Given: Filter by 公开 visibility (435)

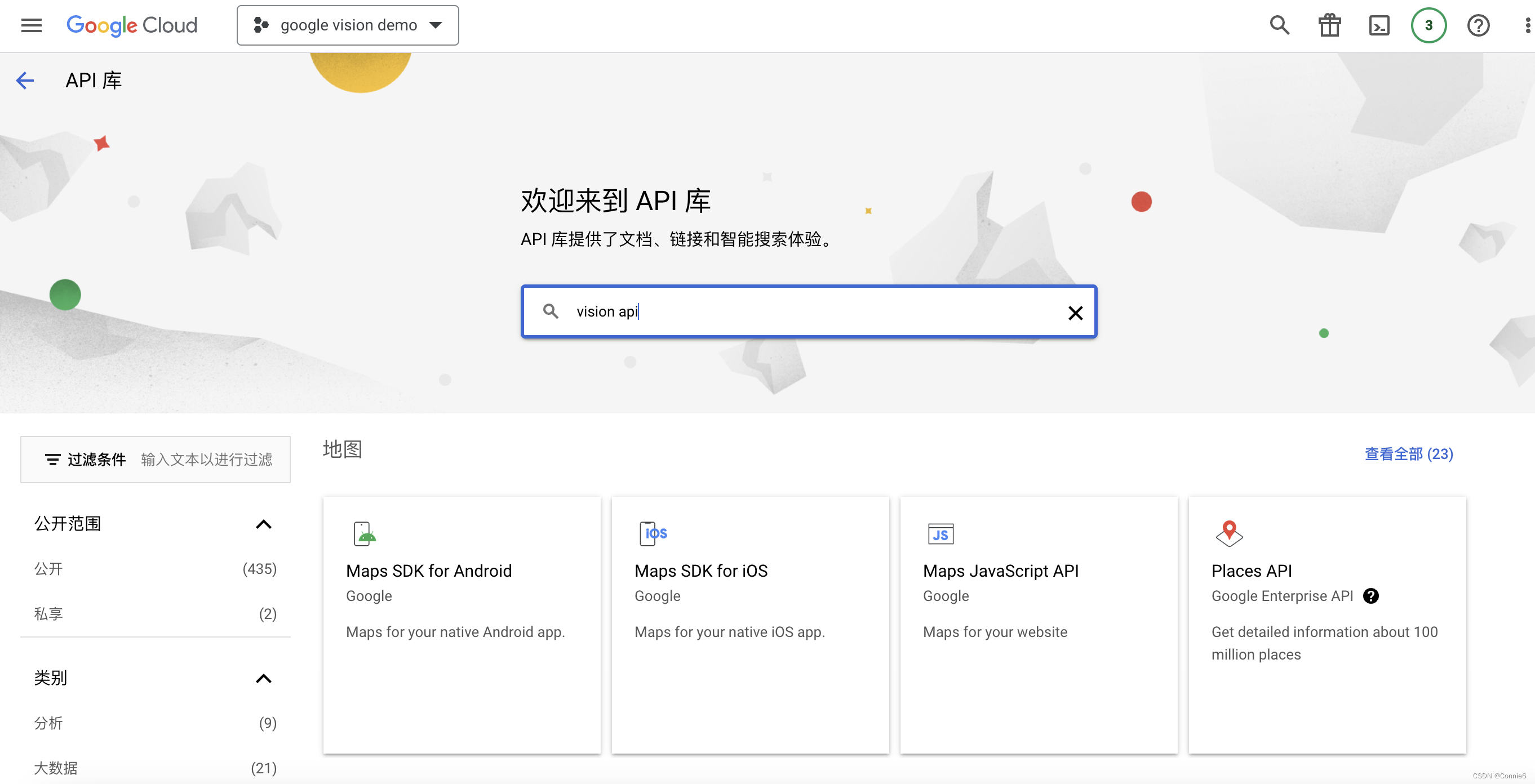Looking at the screenshot, I should [x=49, y=569].
